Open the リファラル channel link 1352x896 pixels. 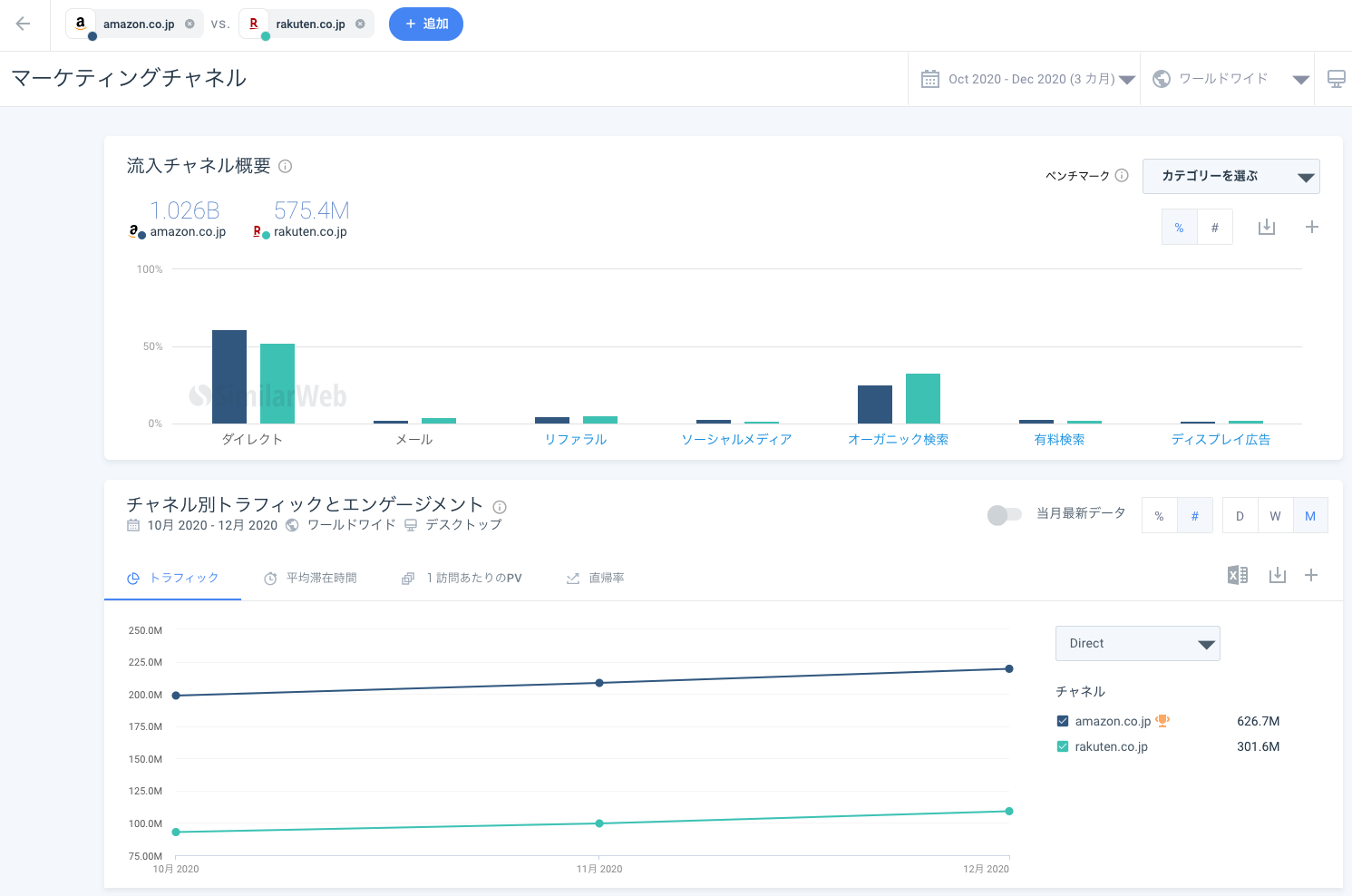pyautogui.click(x=576, y=439)
